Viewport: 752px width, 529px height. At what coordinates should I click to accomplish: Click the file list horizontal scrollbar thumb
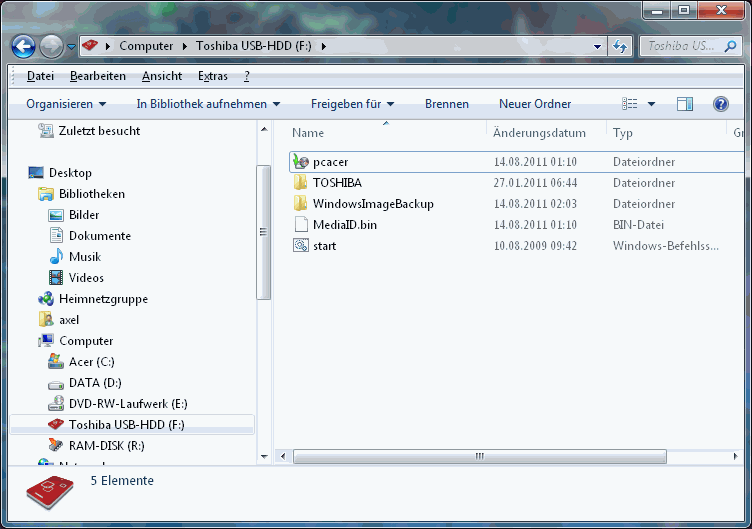480,457
